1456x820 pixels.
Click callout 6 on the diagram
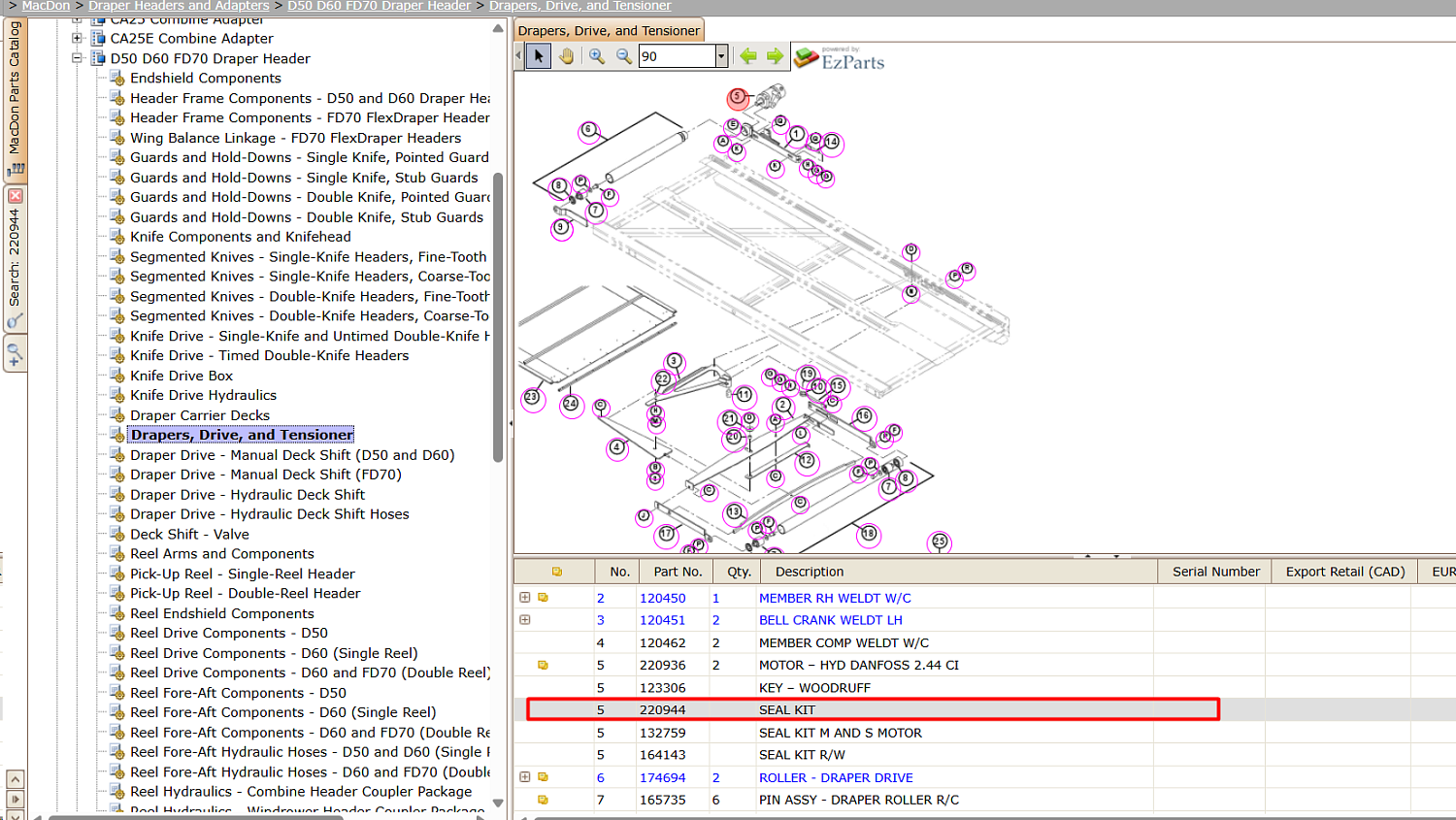588,130
